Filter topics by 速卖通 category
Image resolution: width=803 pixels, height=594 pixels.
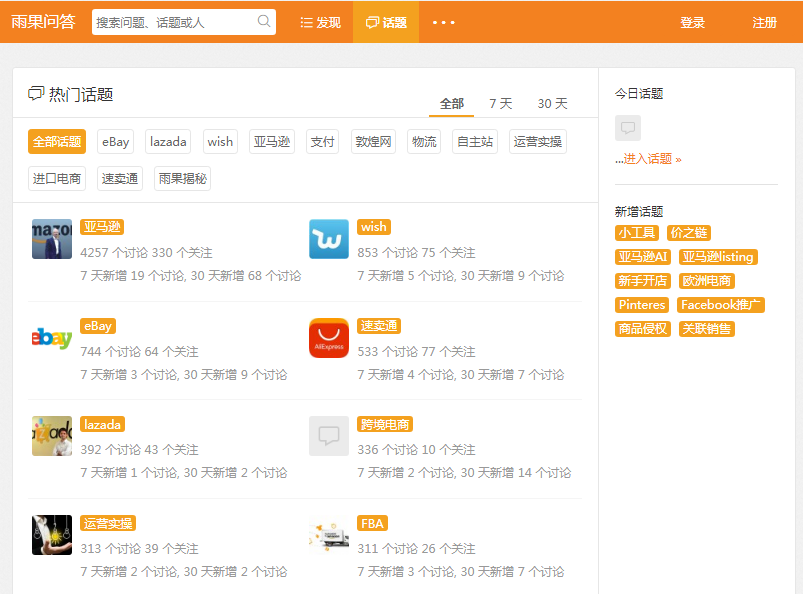point(120,179)
